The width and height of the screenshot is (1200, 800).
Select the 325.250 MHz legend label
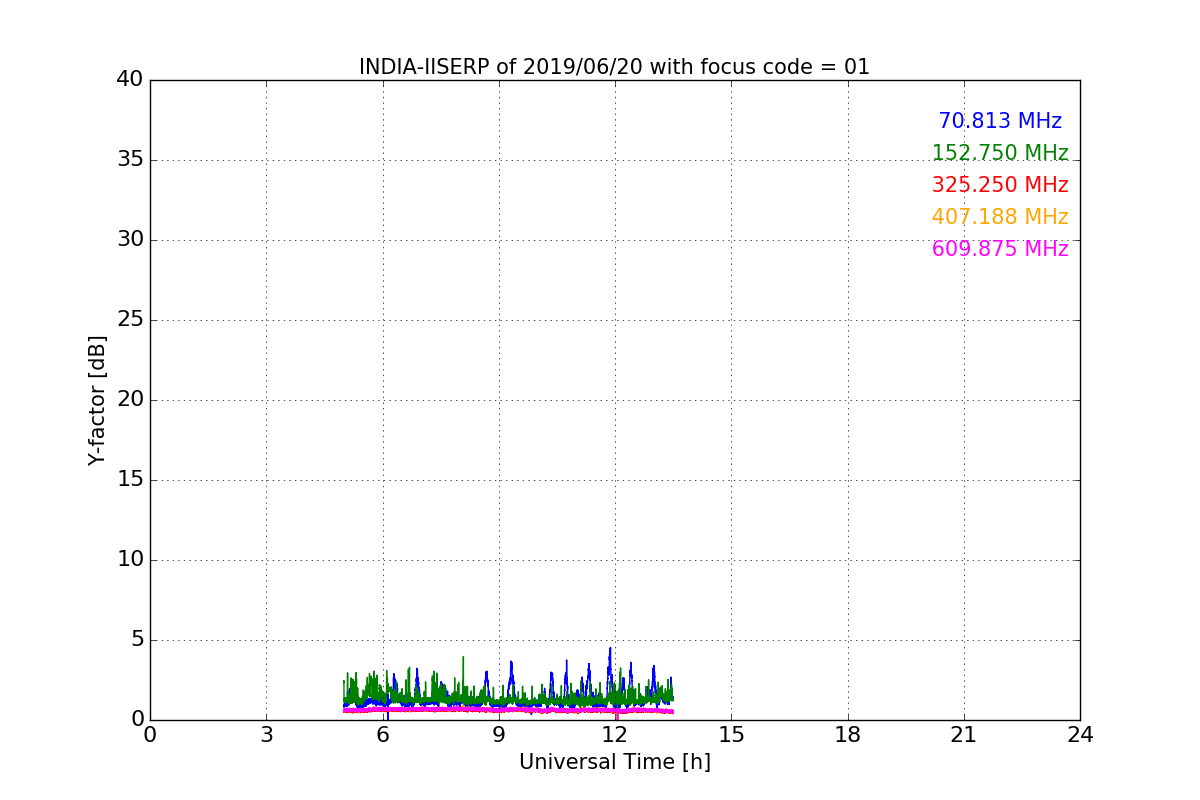point(1000,185)
